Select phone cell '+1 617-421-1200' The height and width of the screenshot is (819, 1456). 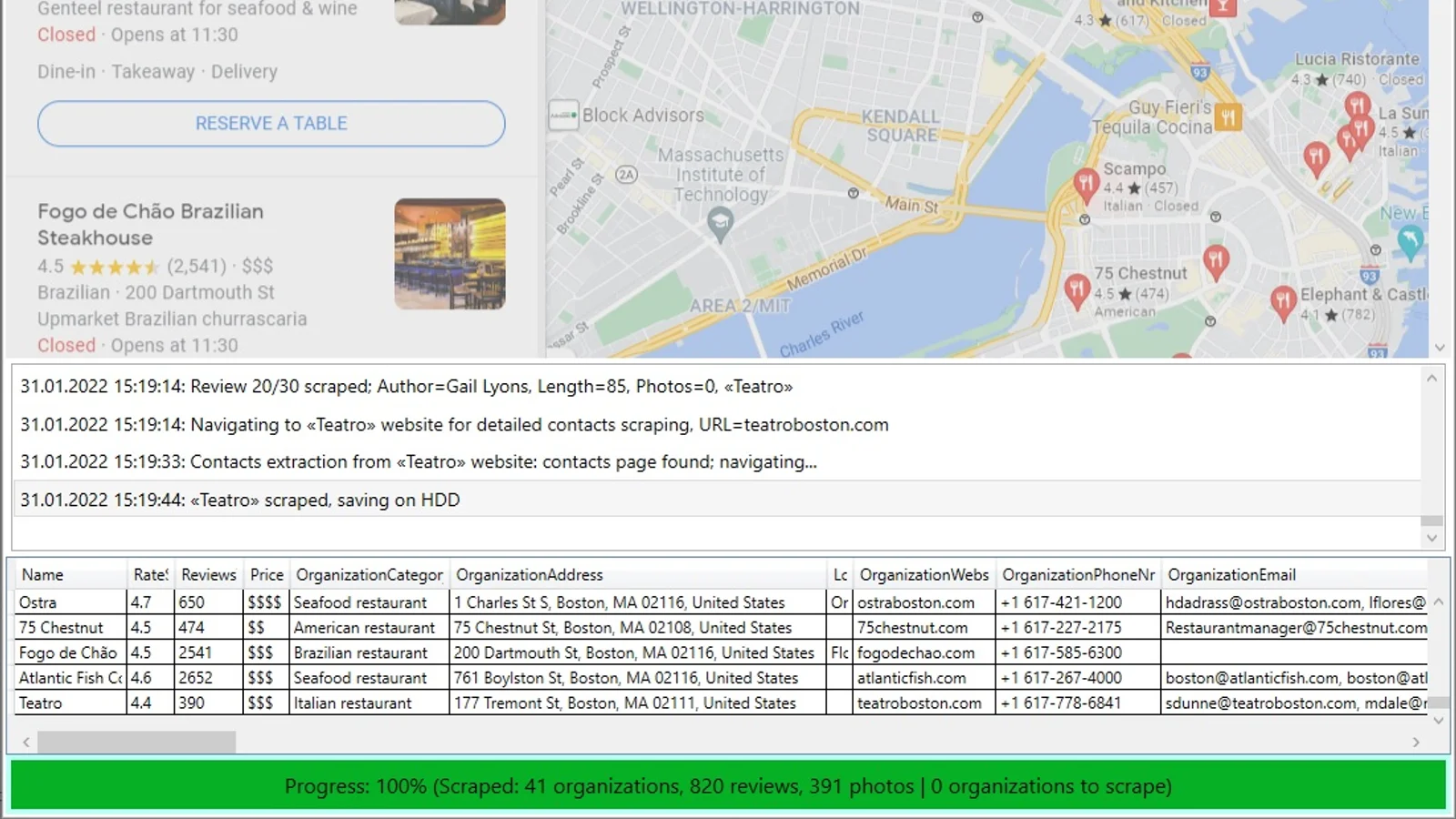pos(1078,602)
